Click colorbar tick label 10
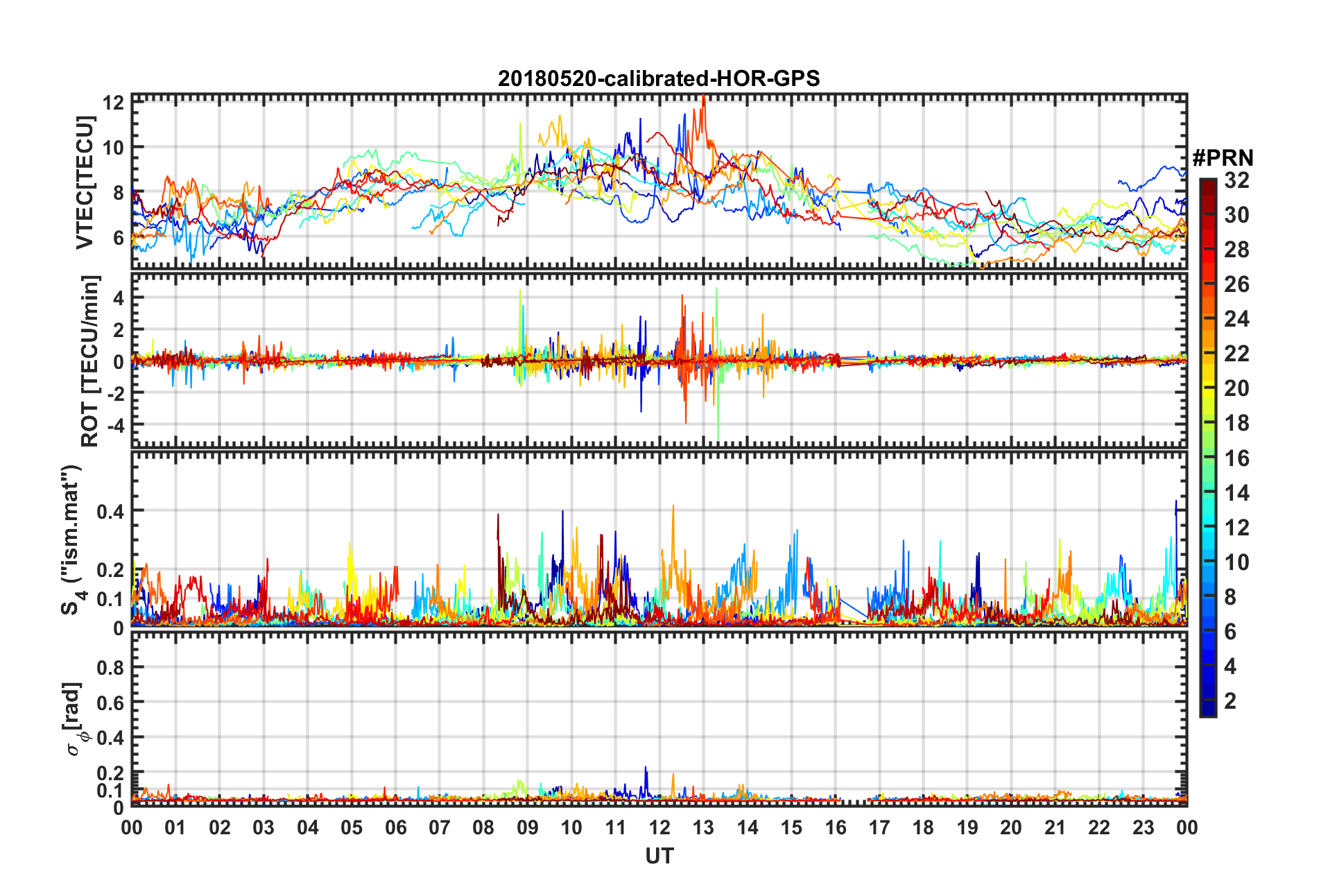1319x896 pixels. (1236, 562)
